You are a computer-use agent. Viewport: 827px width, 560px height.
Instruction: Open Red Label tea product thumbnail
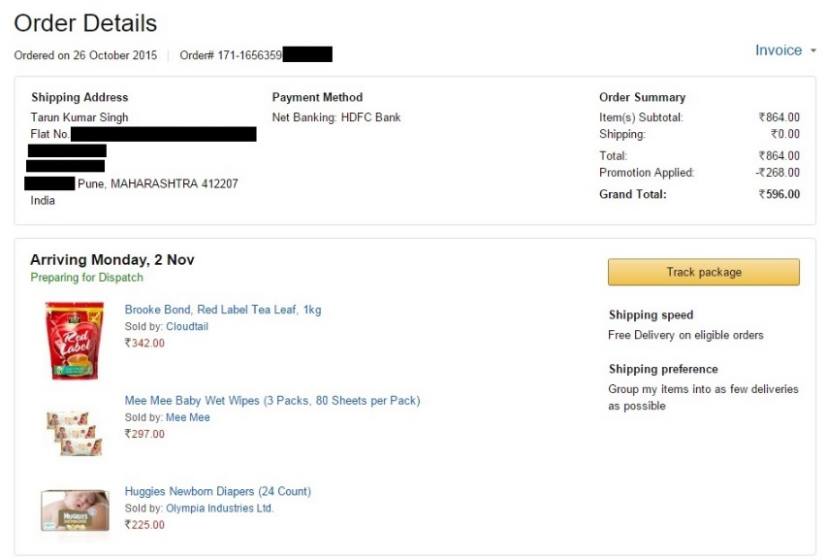74,341
